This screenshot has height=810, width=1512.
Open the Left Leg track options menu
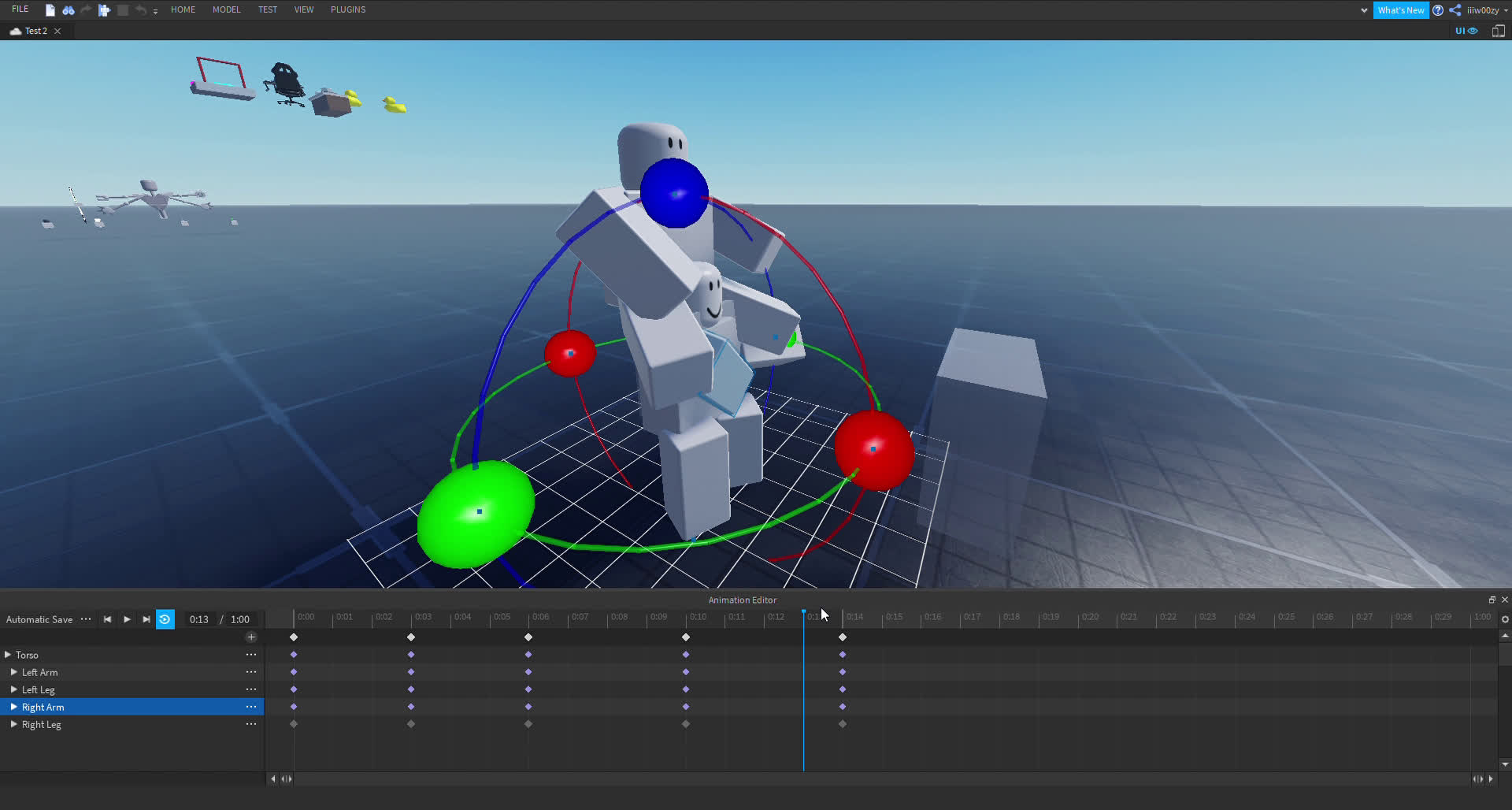(x=251, y=689)
